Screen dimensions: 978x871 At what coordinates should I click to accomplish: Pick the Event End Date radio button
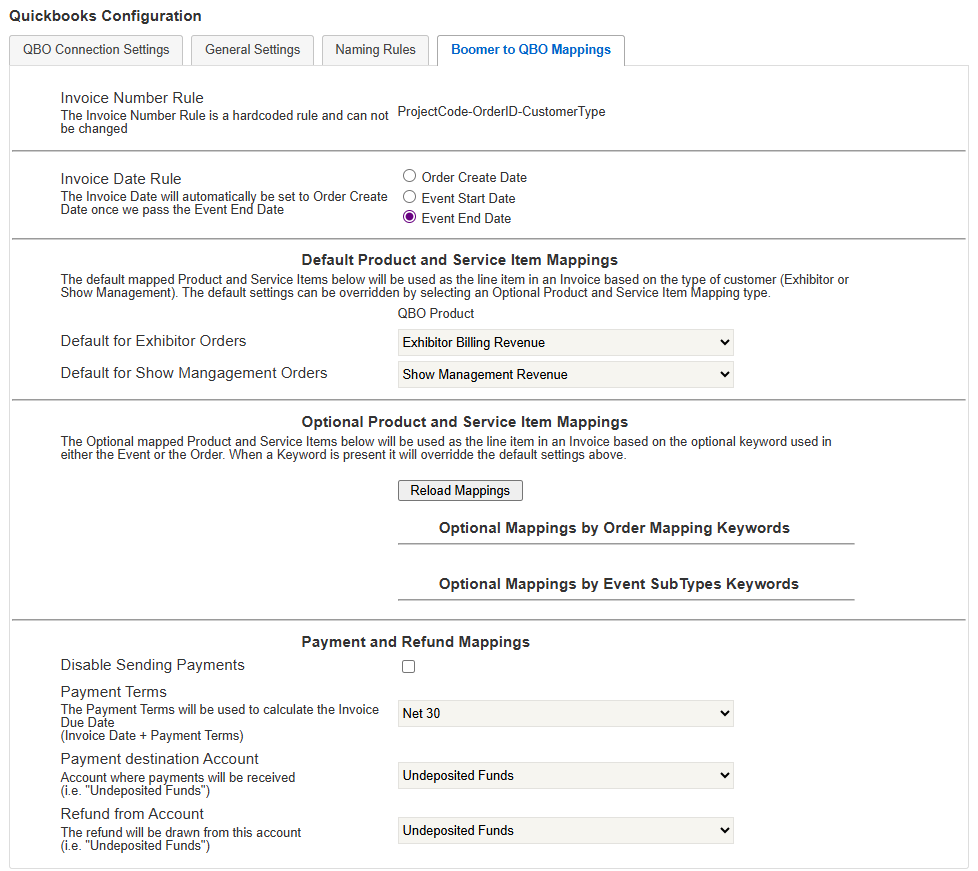click(x=410, y=218)
